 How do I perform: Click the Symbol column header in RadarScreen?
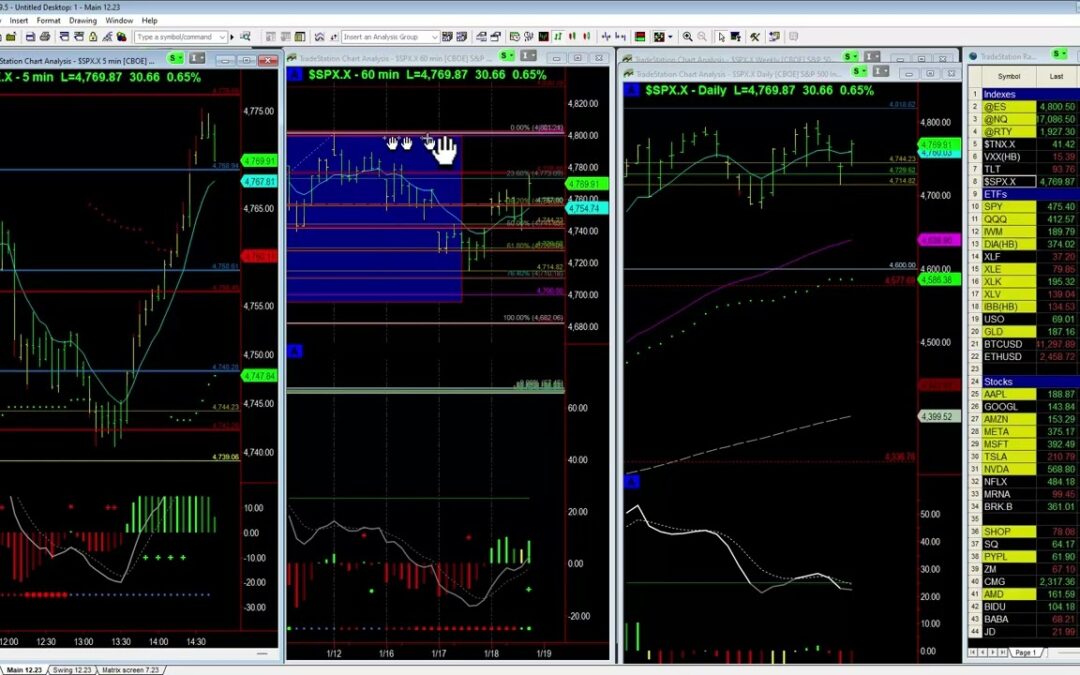1008,76
